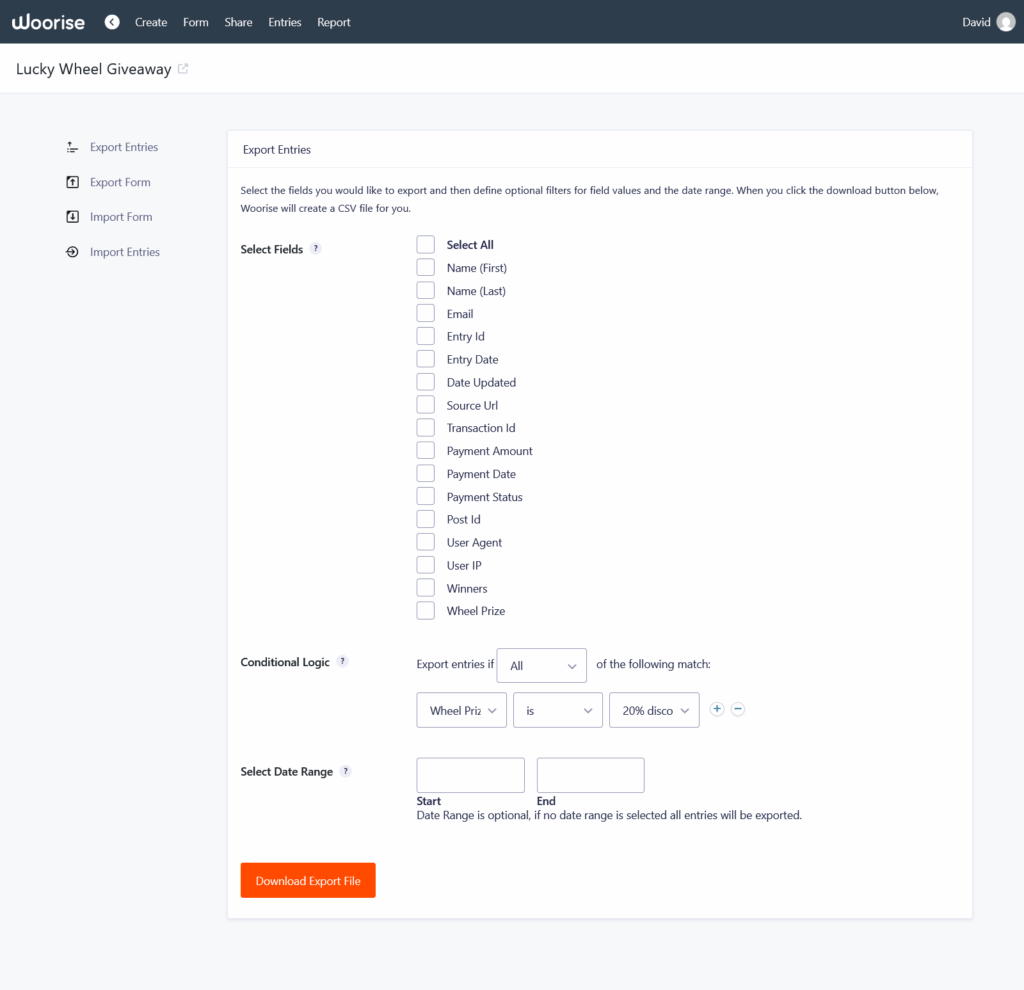Check the Name (First) field
Image resolution: width=1024 pixels, height=990 pixels.
tap(426, 268)
